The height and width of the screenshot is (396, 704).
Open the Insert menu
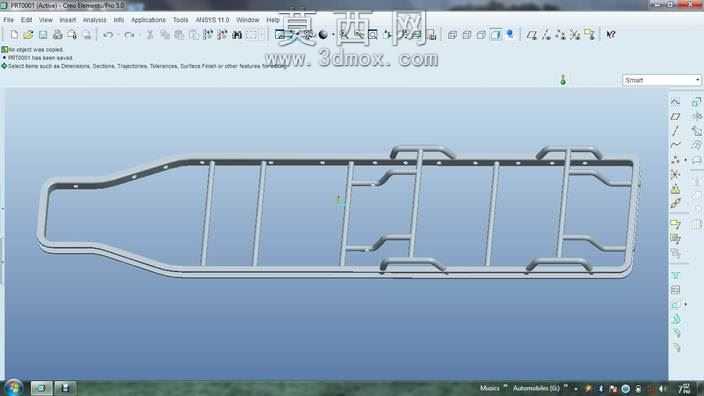(x=67, y=20)
